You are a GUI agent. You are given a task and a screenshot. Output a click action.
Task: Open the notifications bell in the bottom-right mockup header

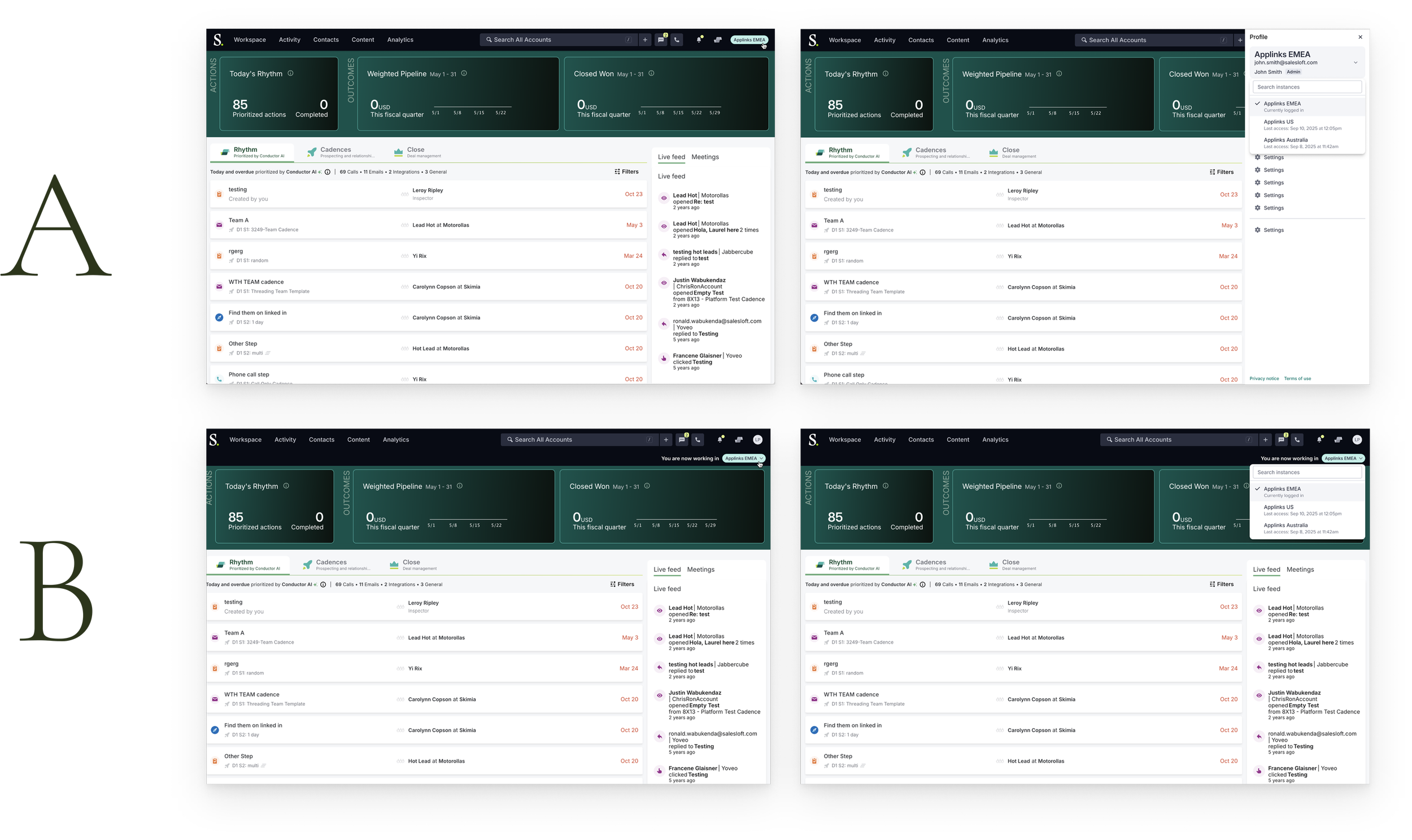click(x=1319, y=439)
